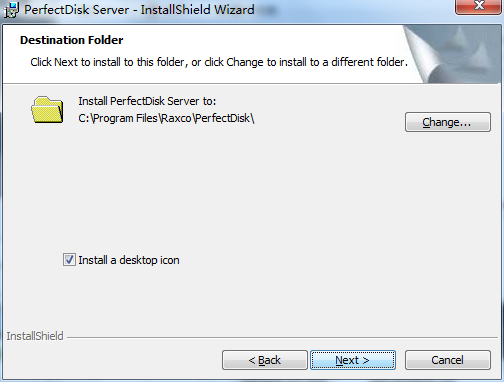Click the installer icon in the title bar
The image size is (504, 382).
[x=11, y=10]
